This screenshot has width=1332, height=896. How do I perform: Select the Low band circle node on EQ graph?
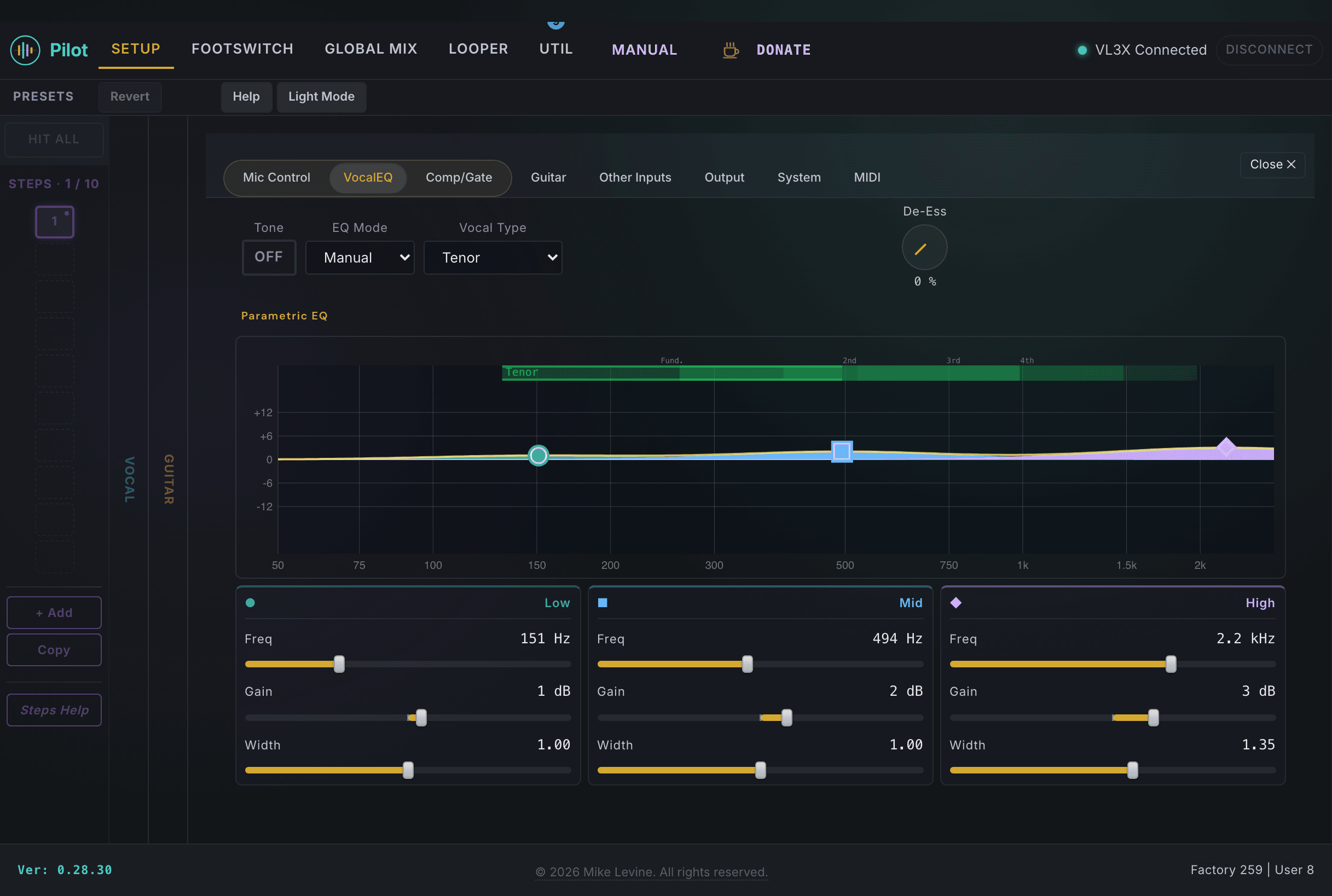(x=538, y=456)
